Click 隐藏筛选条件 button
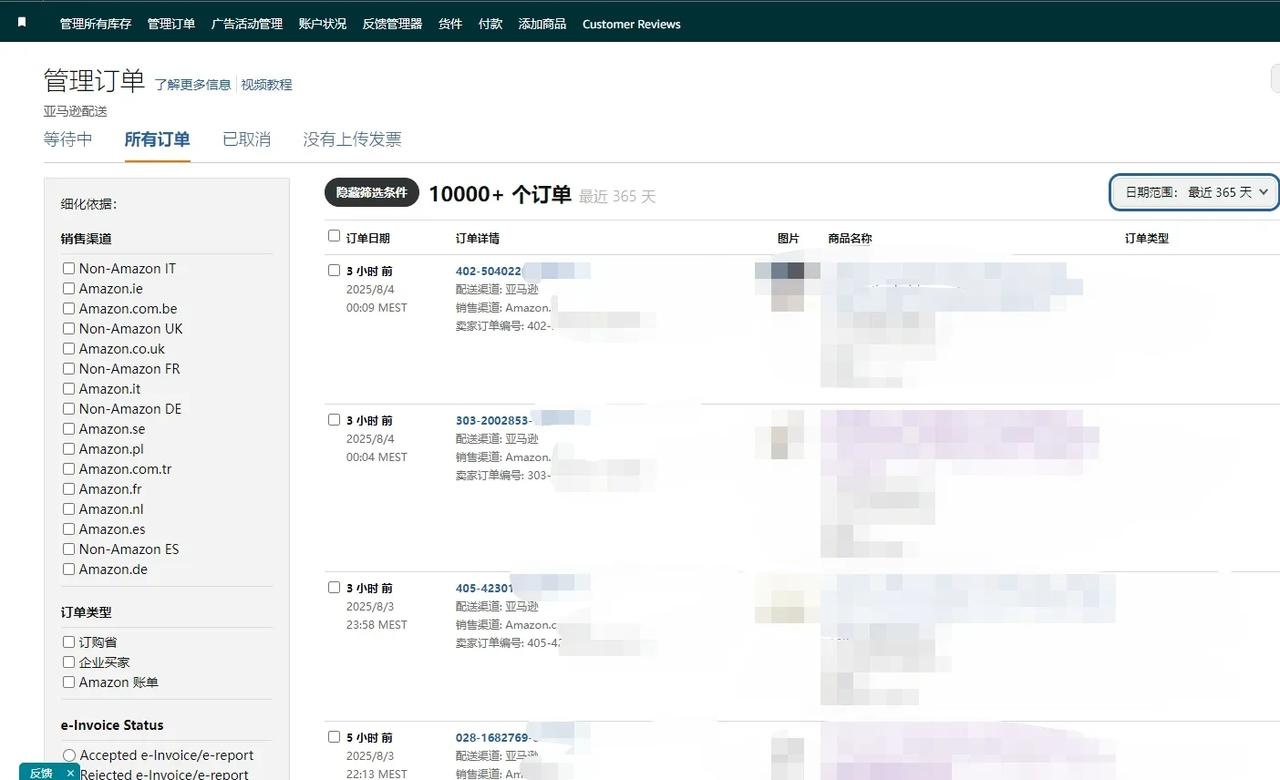 (x=371, y=193)
